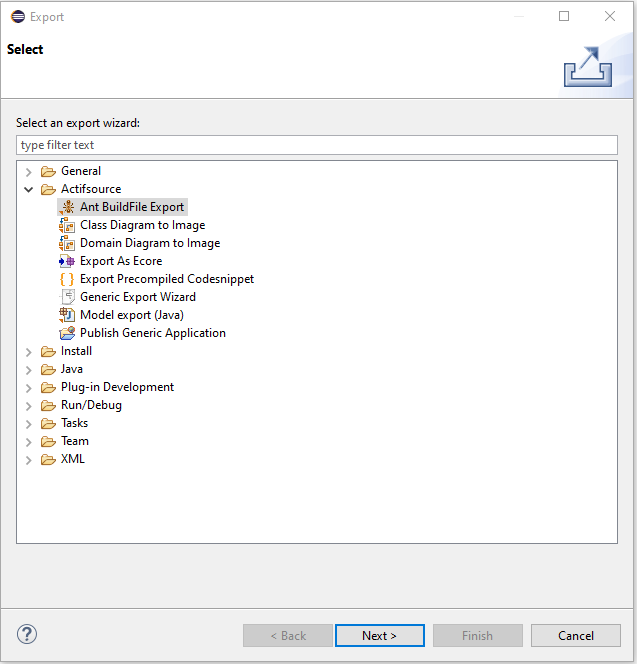637x664 pixels.
Task: Collapse the Actifsource tree category
Action: pyautogui.click(x=29, y=189)
